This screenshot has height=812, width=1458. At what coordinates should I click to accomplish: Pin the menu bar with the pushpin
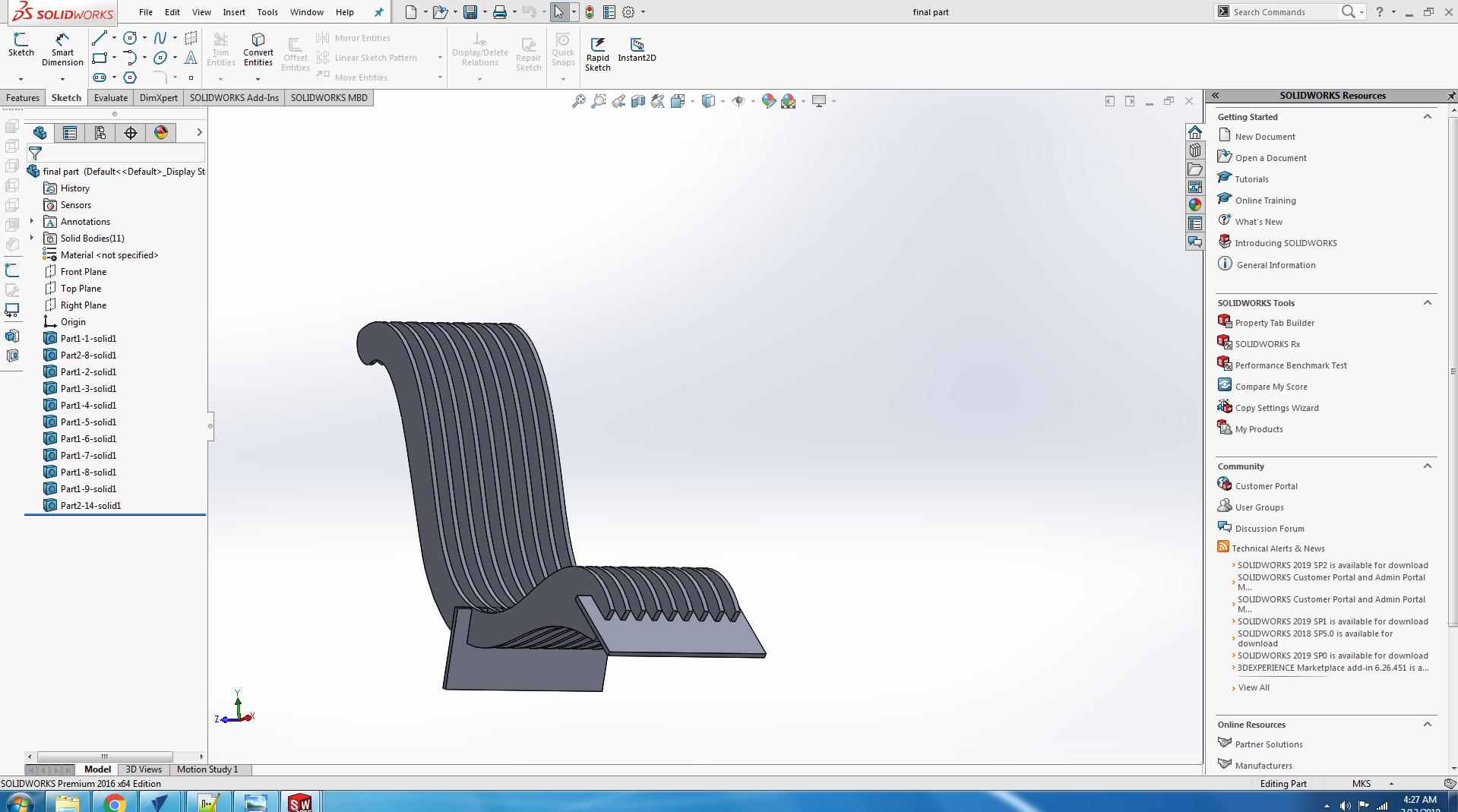[378, 12]
